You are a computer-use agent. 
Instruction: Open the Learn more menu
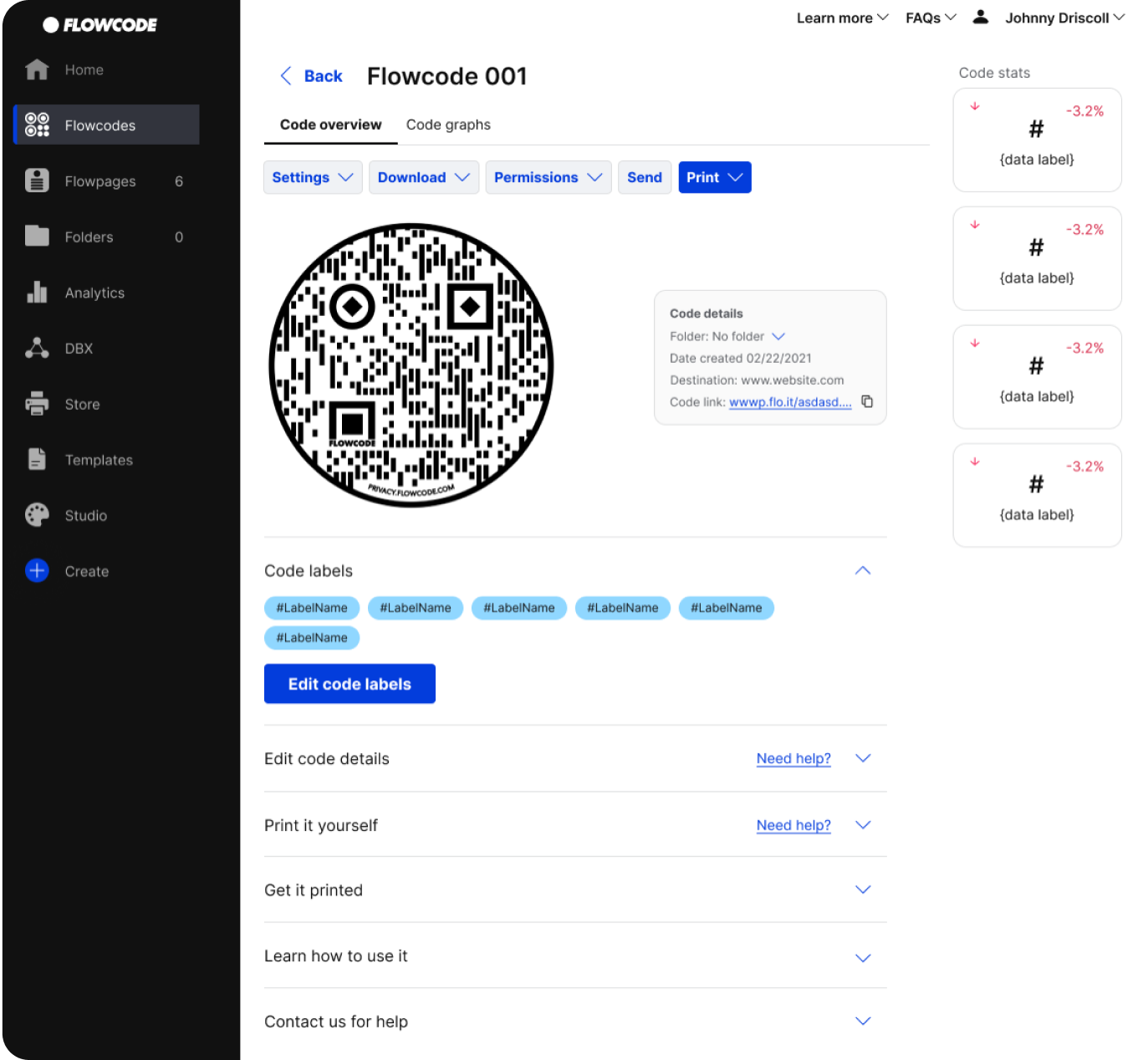click(x=842, y=18)
